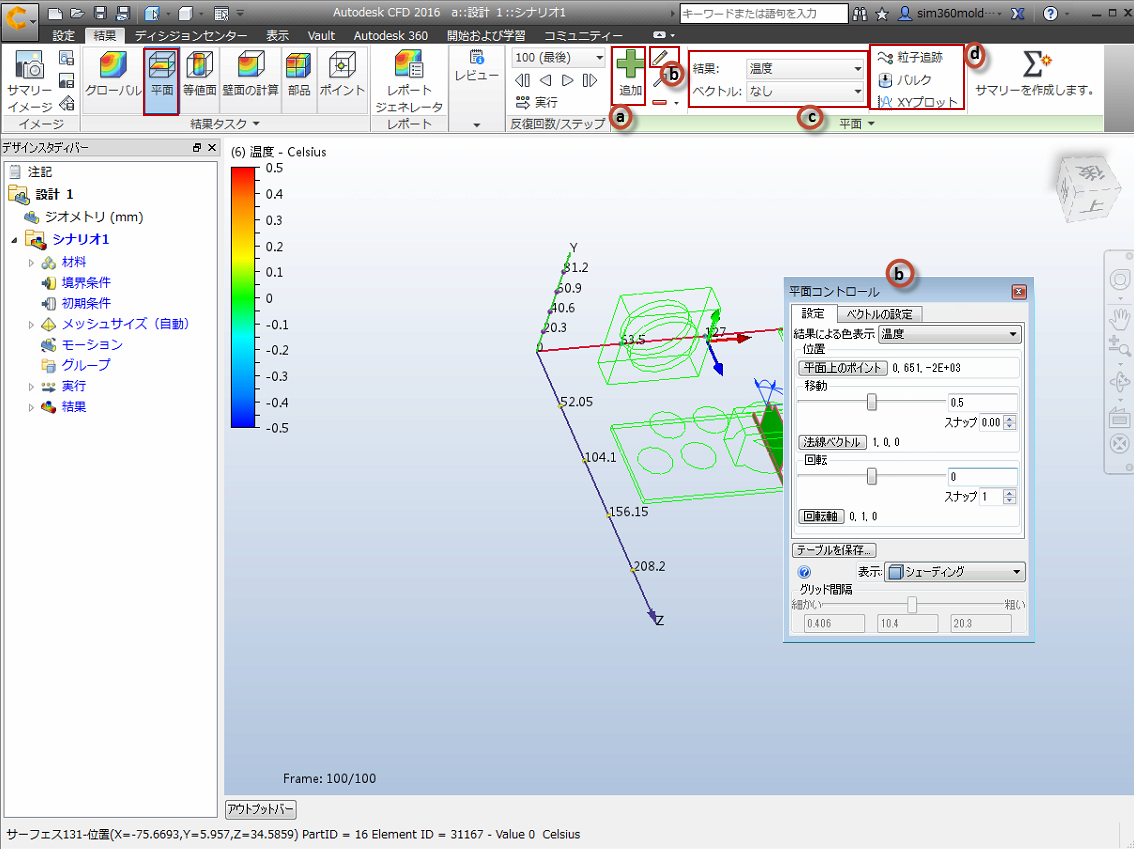Start Particle Trace (粒子追跡)
Image resolution: width=1135 pixels, height=849 pixels.
[x=911, y=57]
